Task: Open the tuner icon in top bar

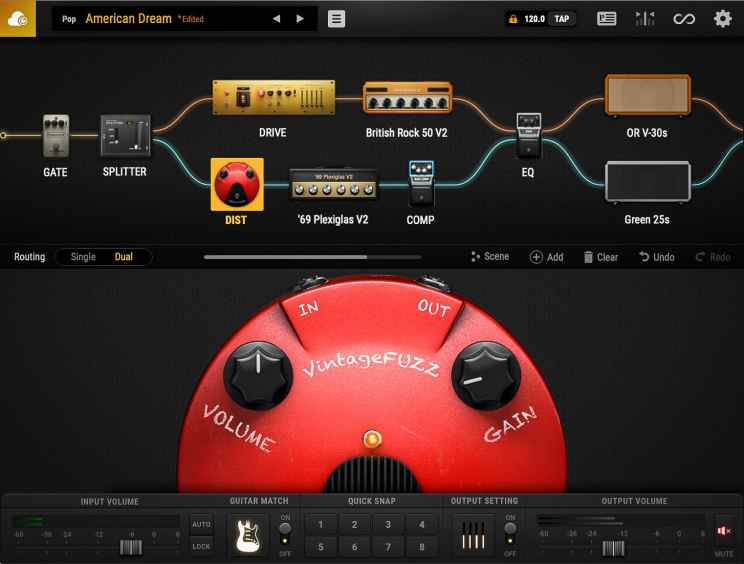Action: tap(645, 19)
